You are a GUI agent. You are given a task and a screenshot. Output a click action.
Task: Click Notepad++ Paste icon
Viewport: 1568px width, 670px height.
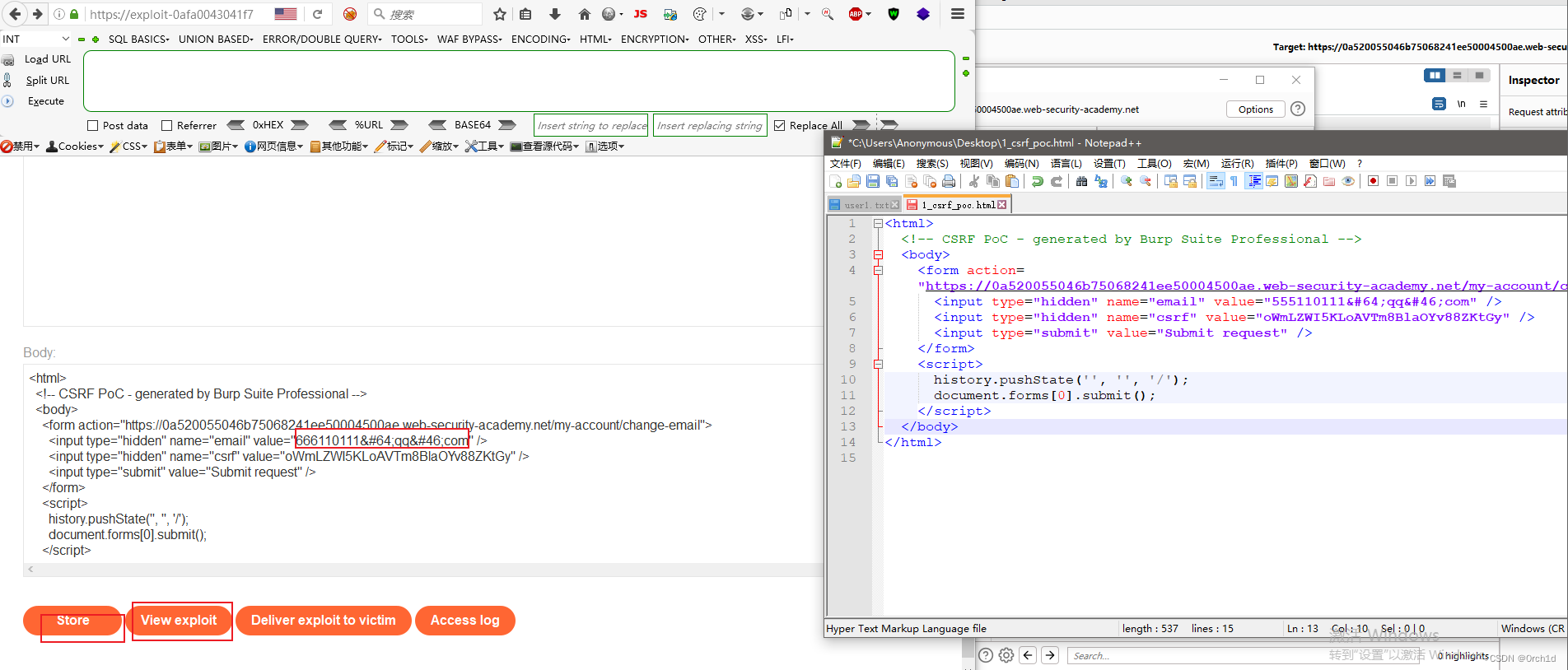click(1012, 181)
